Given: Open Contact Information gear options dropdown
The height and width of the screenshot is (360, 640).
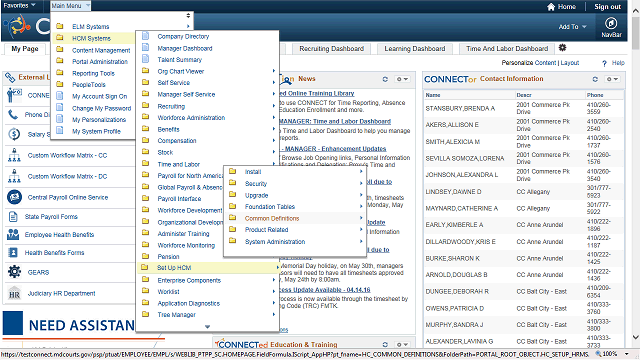Looking at the screenshot, I should [x=613, y=79].
